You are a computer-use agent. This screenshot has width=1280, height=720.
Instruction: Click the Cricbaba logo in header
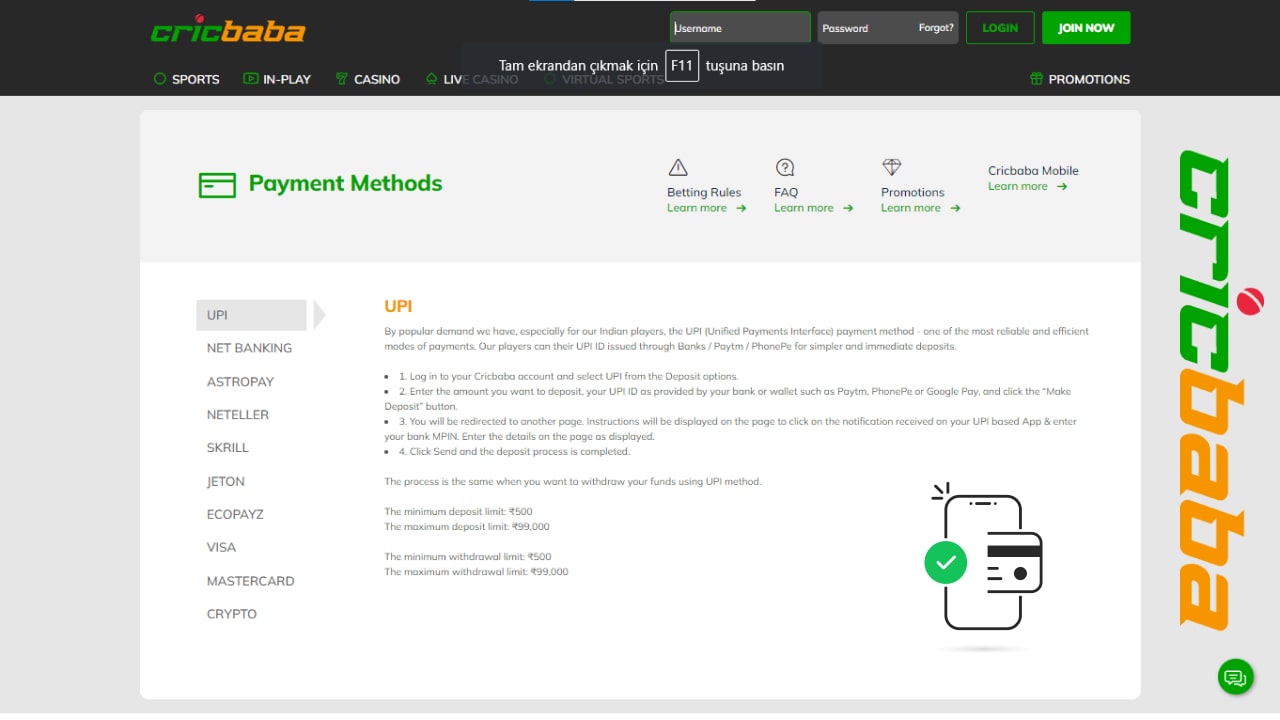click(228, 29)
